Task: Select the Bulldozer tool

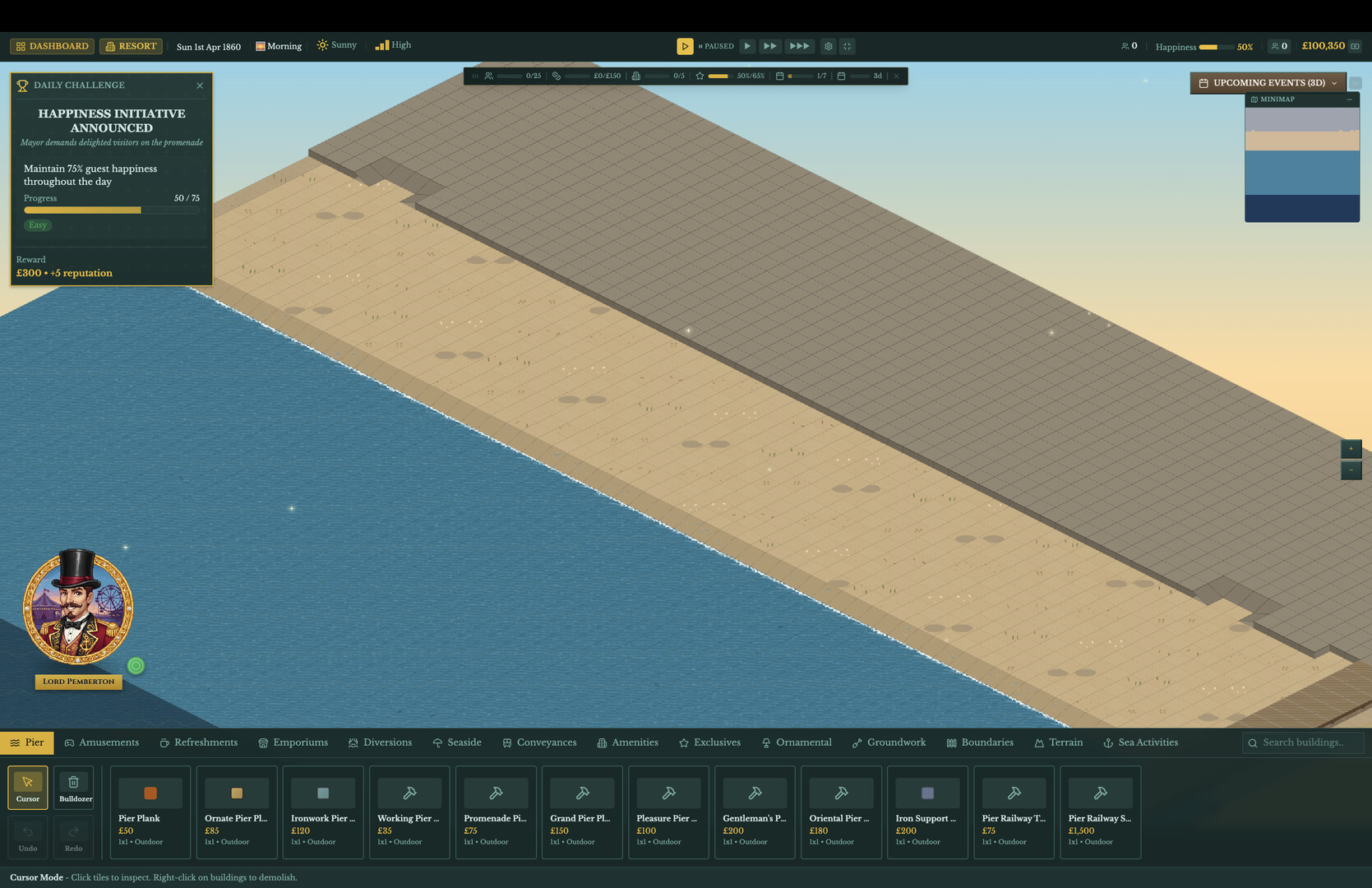Action: click(x=74, y=788)
